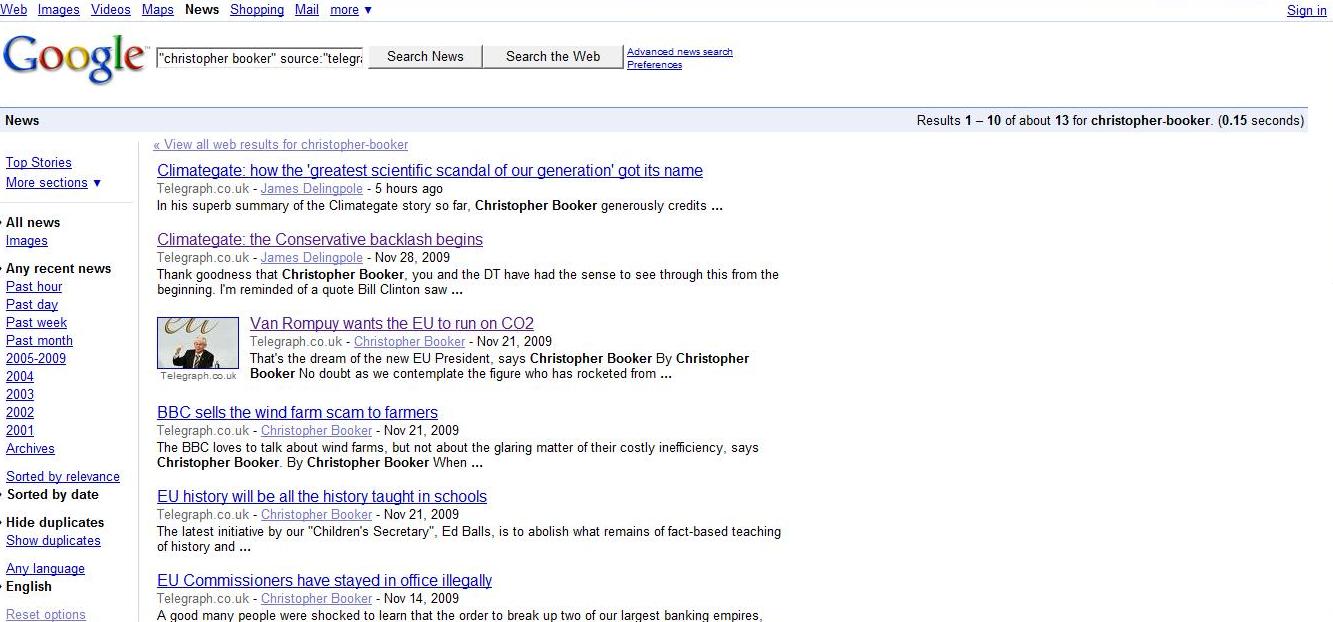Expand More sections in the sidebar
The image size is (1333, 622).
(53, 183)
